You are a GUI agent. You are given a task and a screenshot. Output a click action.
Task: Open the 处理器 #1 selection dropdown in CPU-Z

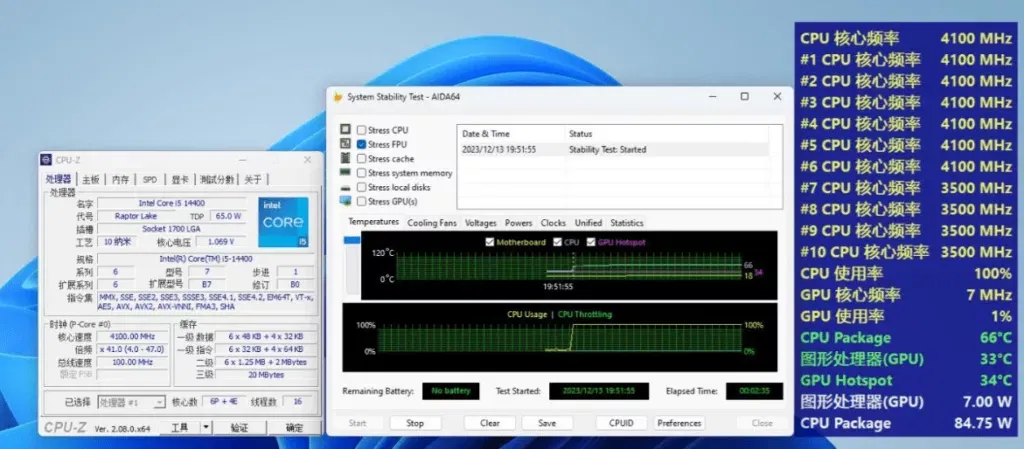pyautogui.click(x=131, y=403)
